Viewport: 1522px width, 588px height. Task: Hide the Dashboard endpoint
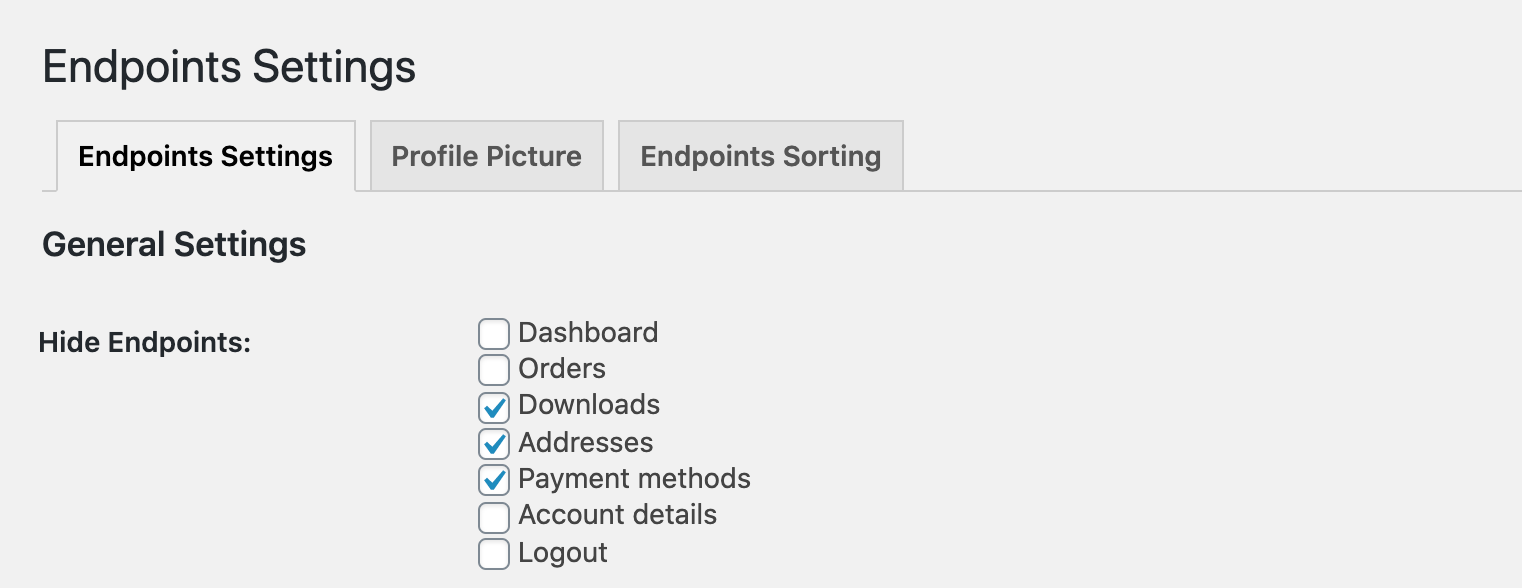pos(494,333)
